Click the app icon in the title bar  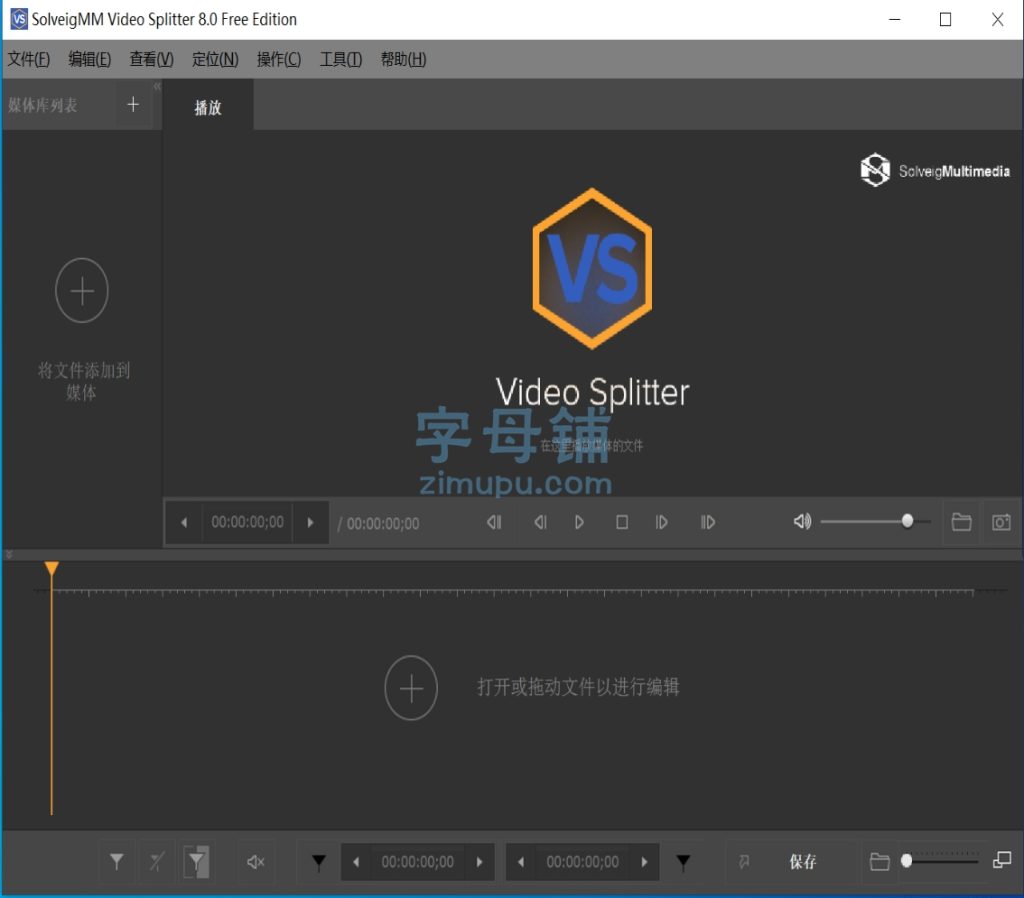click(x=19, y=19)
